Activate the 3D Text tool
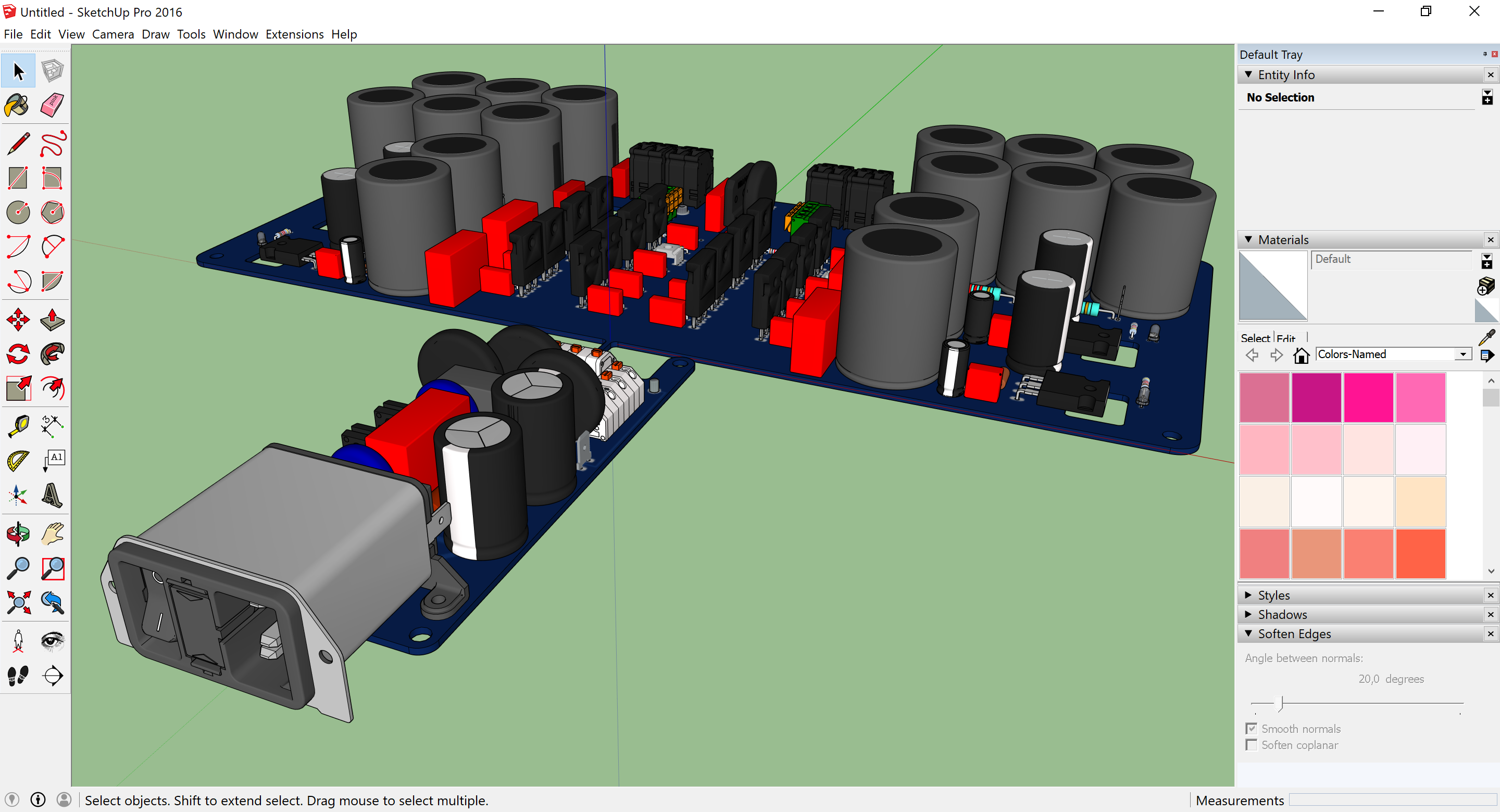 (53, 496)
